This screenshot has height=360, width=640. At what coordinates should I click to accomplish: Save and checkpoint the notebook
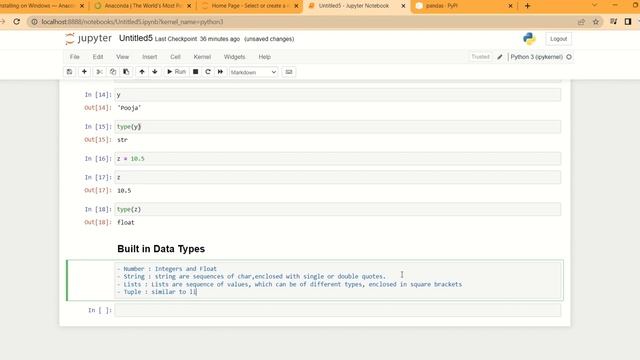point(69,72)
